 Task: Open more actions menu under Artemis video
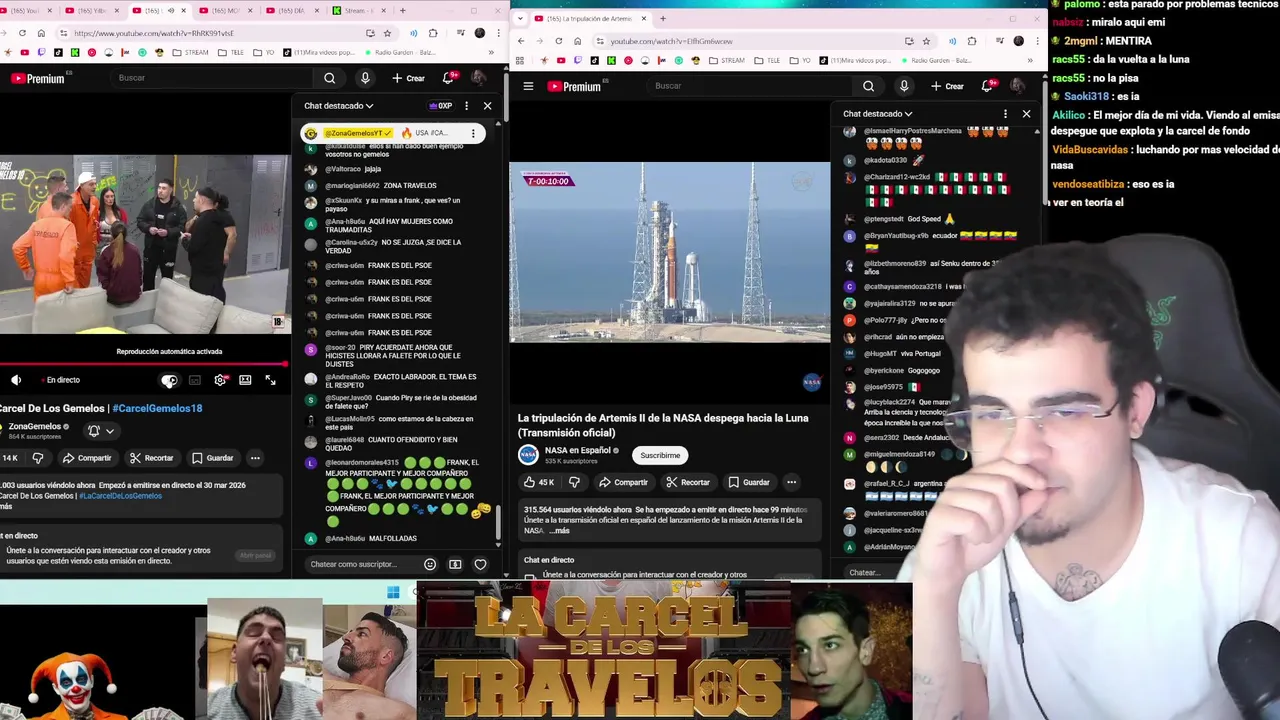click(791, 482)
